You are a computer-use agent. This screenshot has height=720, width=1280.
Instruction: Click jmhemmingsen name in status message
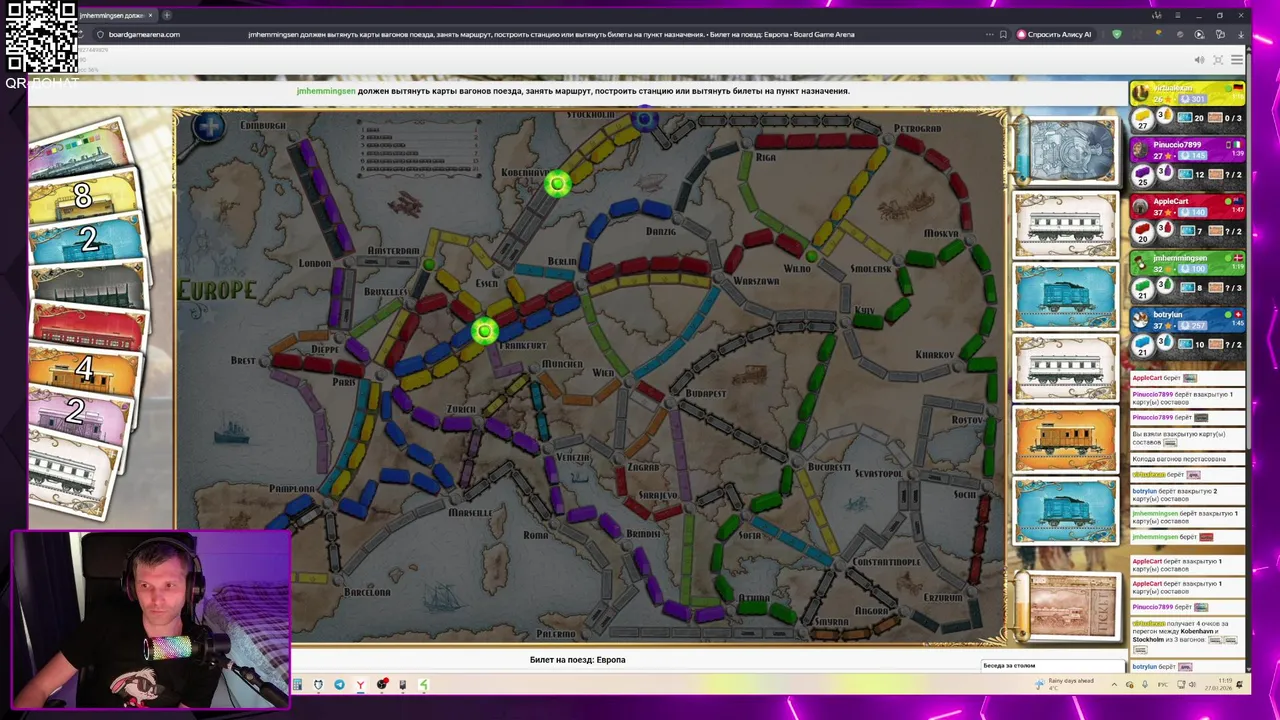[x=326, y=91]
